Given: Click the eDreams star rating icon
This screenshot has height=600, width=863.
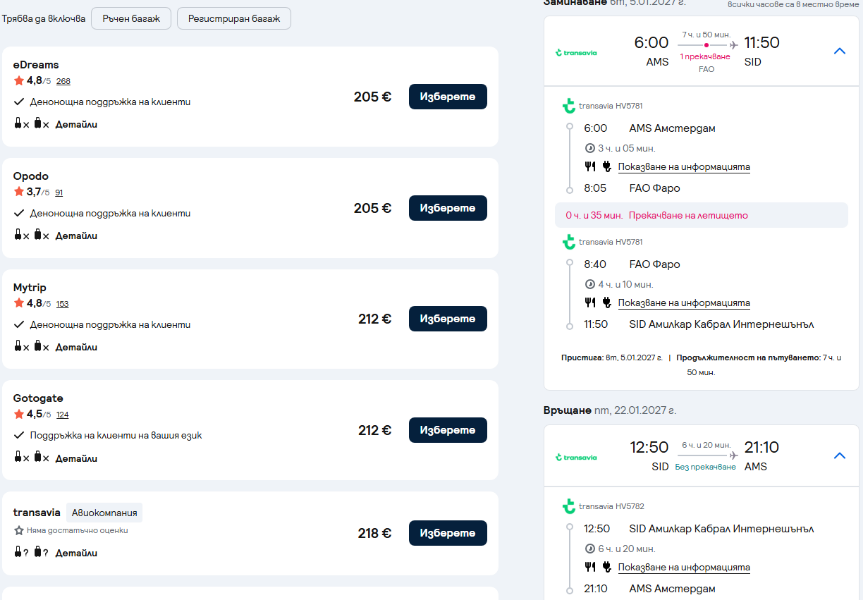Looking at the screenshot, I should 19,80.
